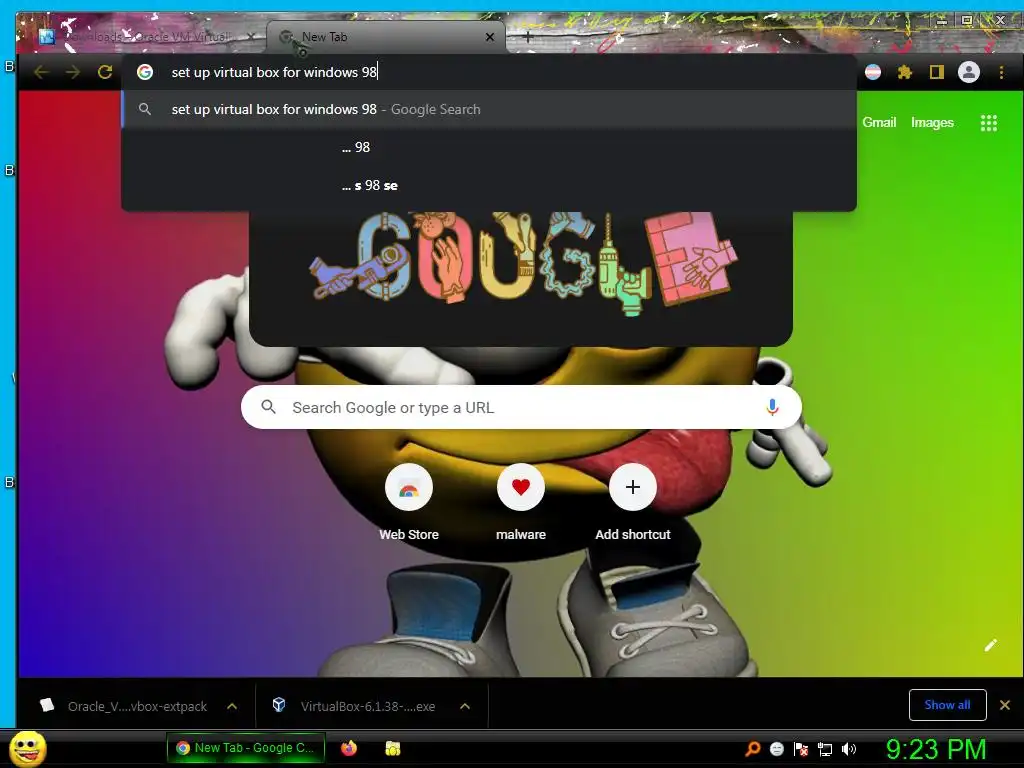This screenshot has height=768, width=1024.
Task: Select the 'set up virtual box for windows 98' Google Search suggestion
Action: coord(488,110)
